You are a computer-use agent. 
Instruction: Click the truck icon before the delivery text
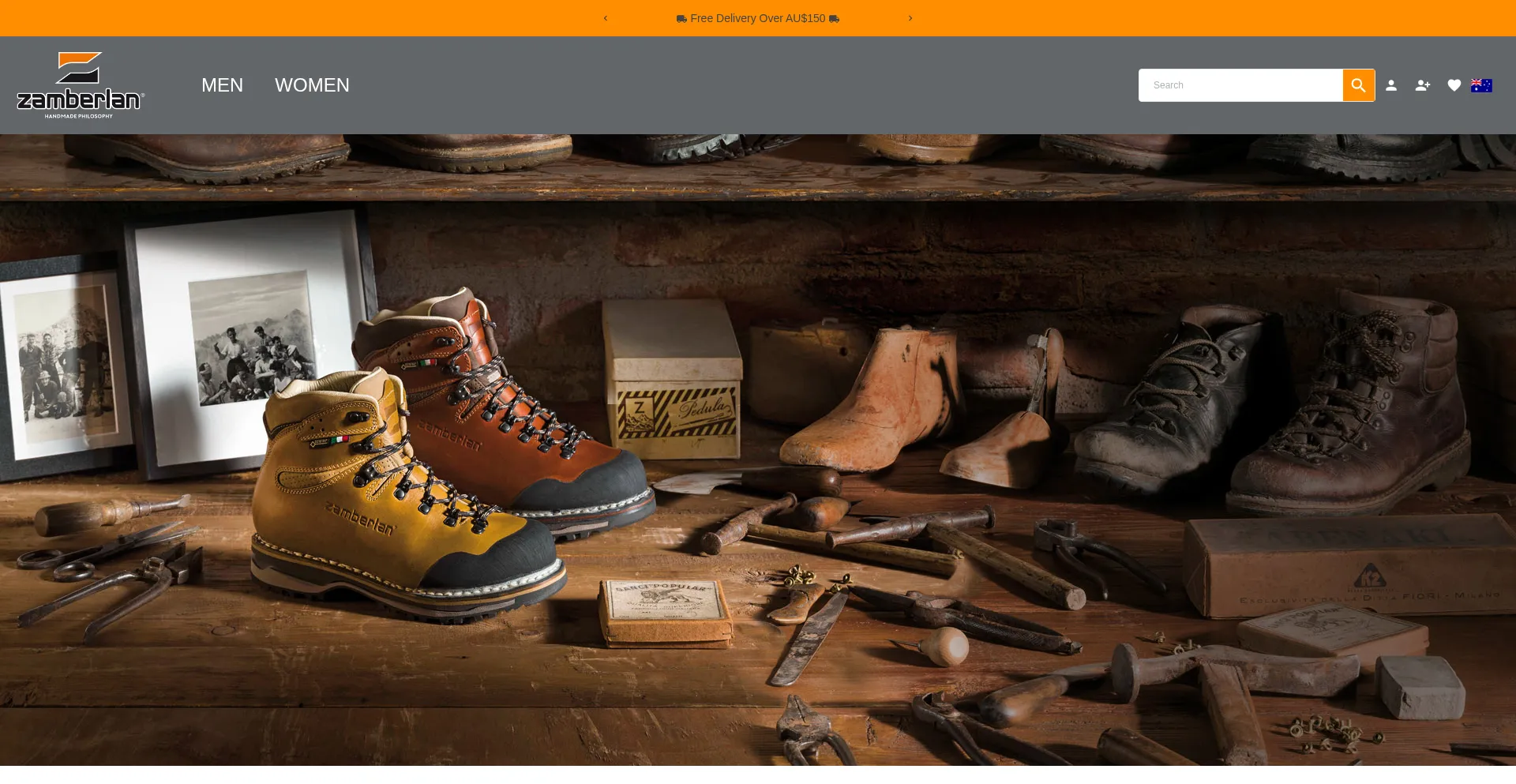(x=681, y=18)
